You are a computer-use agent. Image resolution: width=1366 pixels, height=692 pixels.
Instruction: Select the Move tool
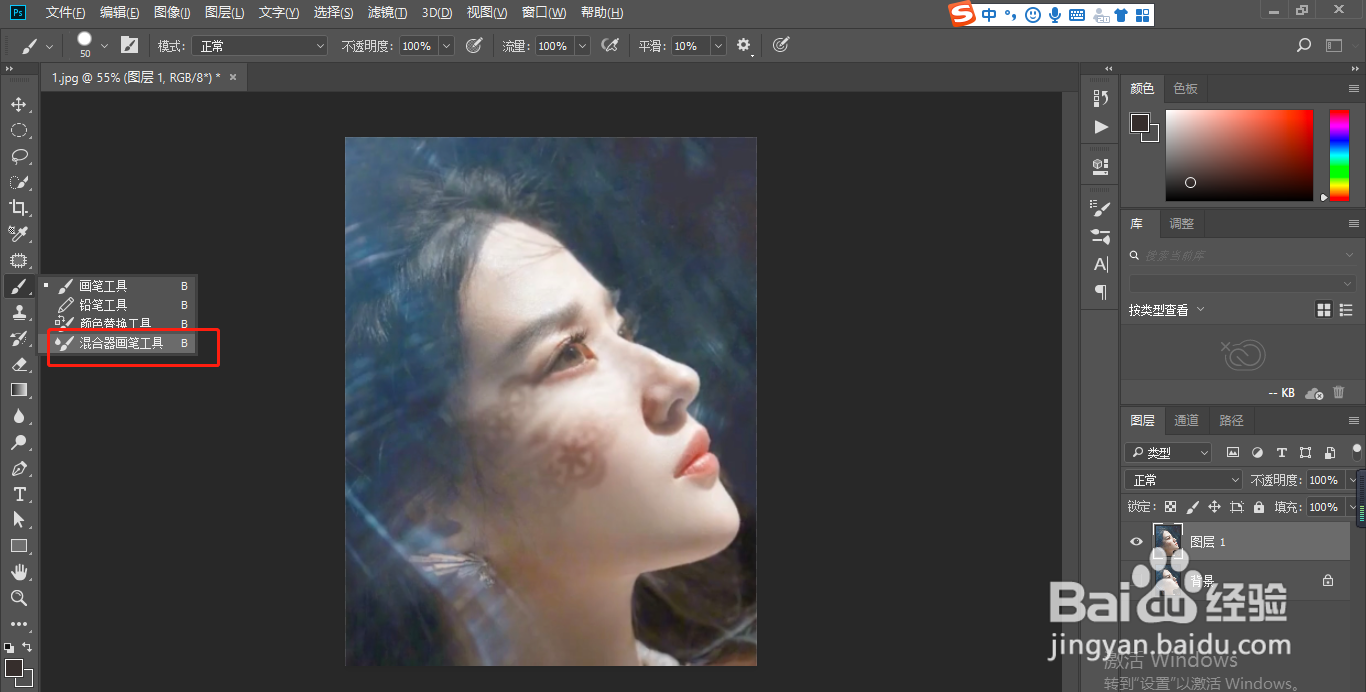(x=18, y=104)
